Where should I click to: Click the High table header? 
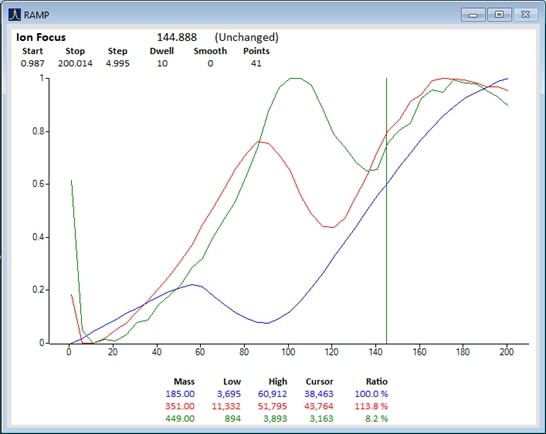(x=278, y=381)
